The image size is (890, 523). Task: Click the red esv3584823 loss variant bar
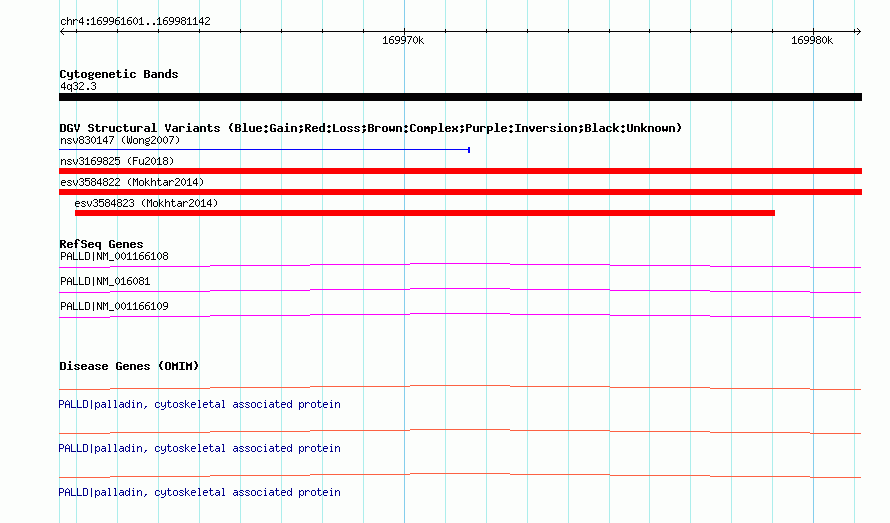(x=425, y=213)
